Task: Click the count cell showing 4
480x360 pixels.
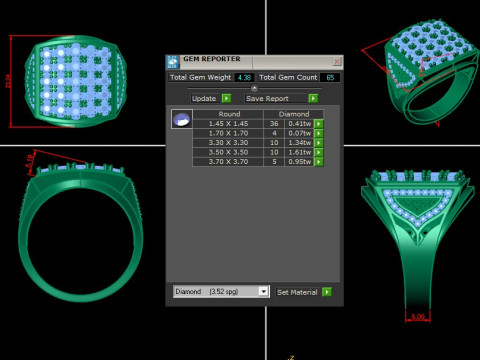Action: [274, 133]
